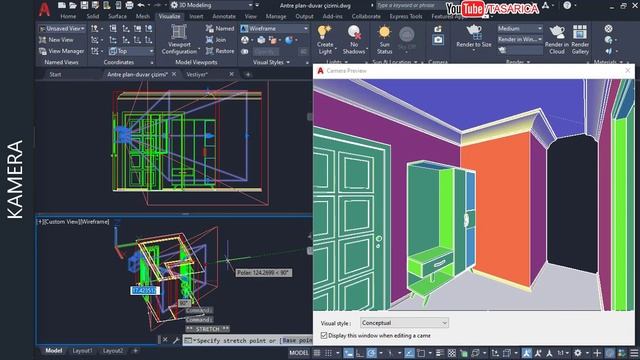
Task: Switch to the Layout1 tab
Action: (x=82, y=351)
